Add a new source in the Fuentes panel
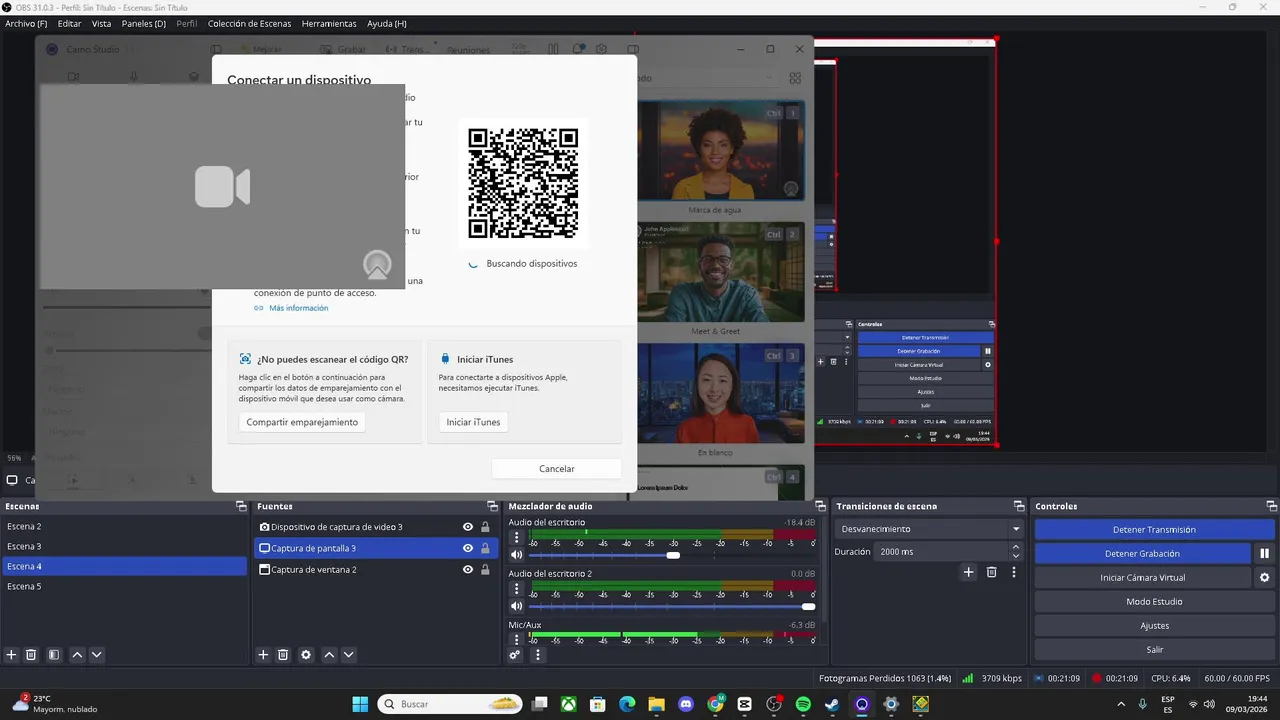This screenshot has height=720, width=1280. 263,655
